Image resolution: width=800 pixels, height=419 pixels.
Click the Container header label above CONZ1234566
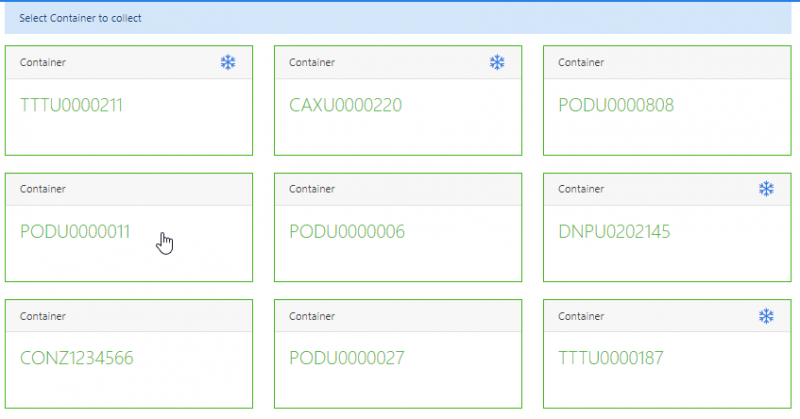pos(43,316)
